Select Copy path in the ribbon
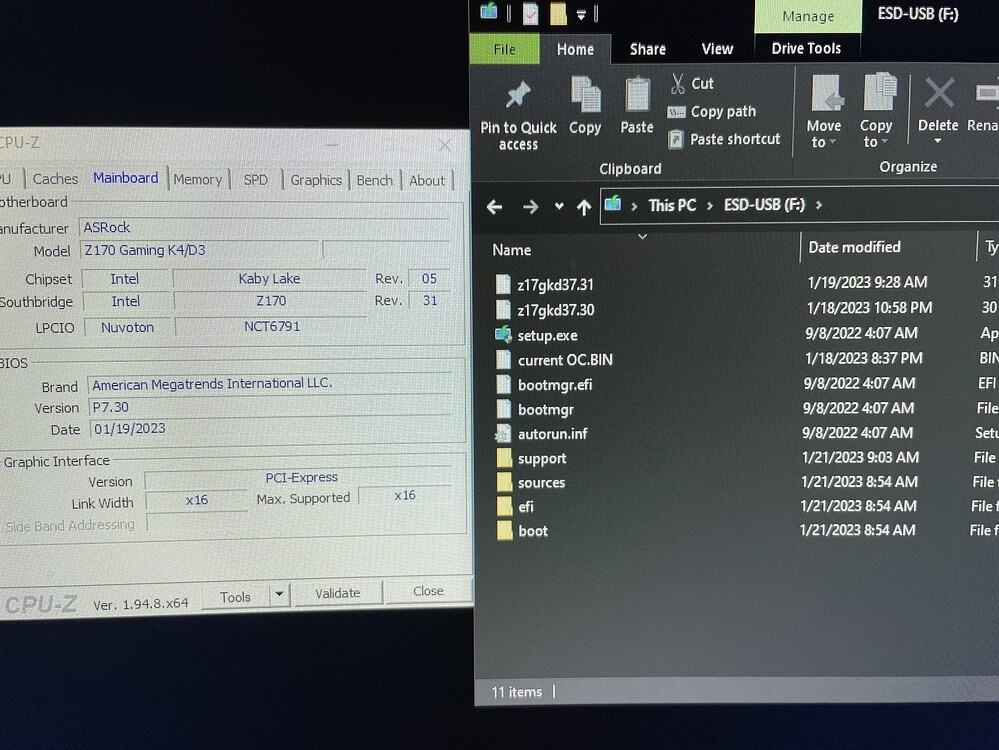This screenshot has height=750, width=999. tap(722, 112)
